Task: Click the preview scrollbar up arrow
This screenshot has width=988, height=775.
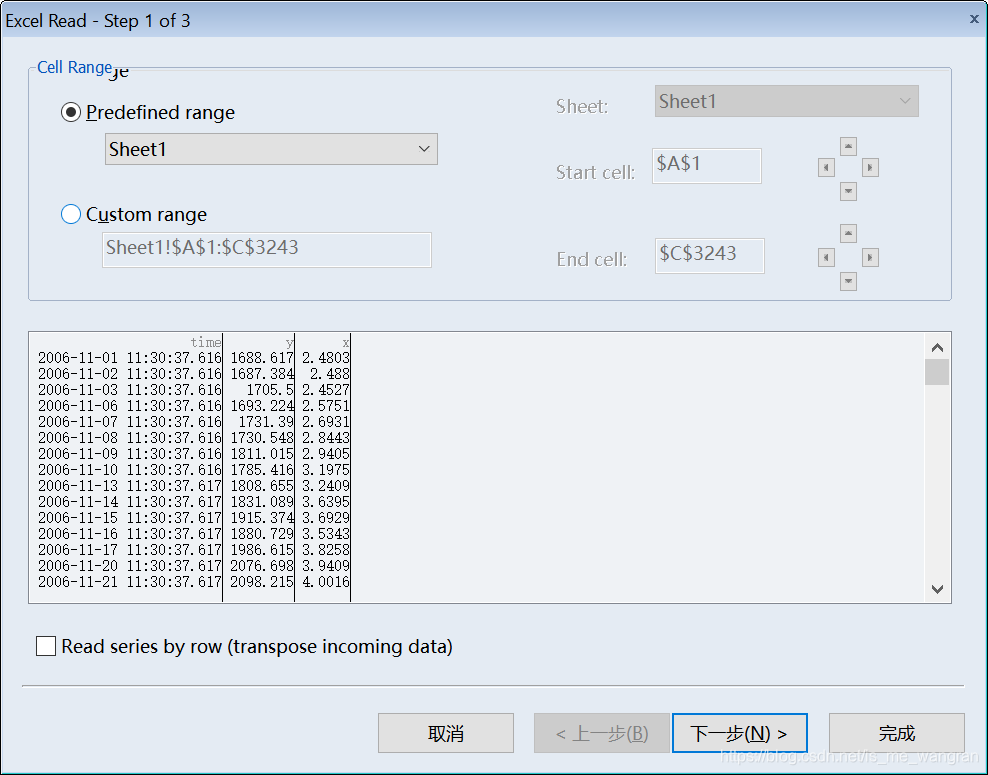Action: pos(937,347)
